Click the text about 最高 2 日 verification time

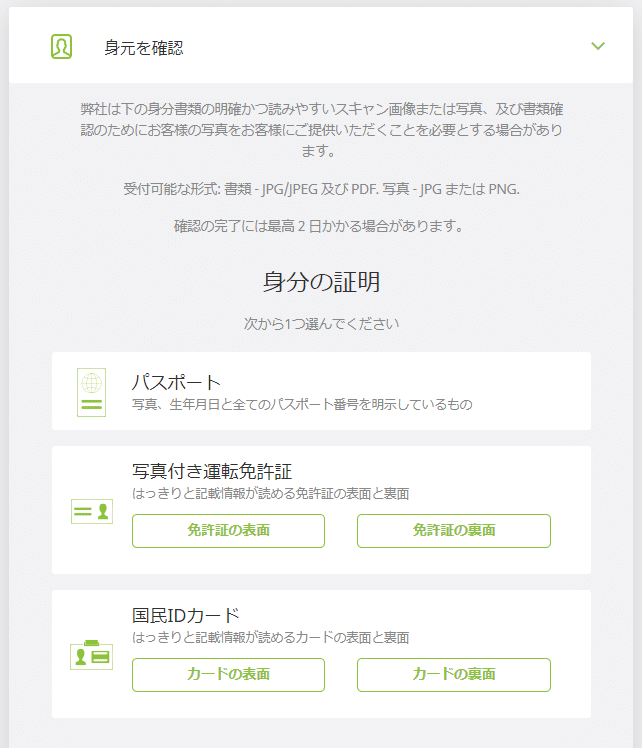[x=318, y=226]
